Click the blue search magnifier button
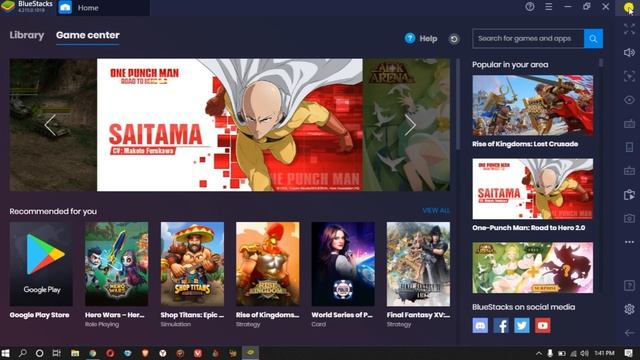This screenshot has height=360, width=640. (x=593, y=39)
